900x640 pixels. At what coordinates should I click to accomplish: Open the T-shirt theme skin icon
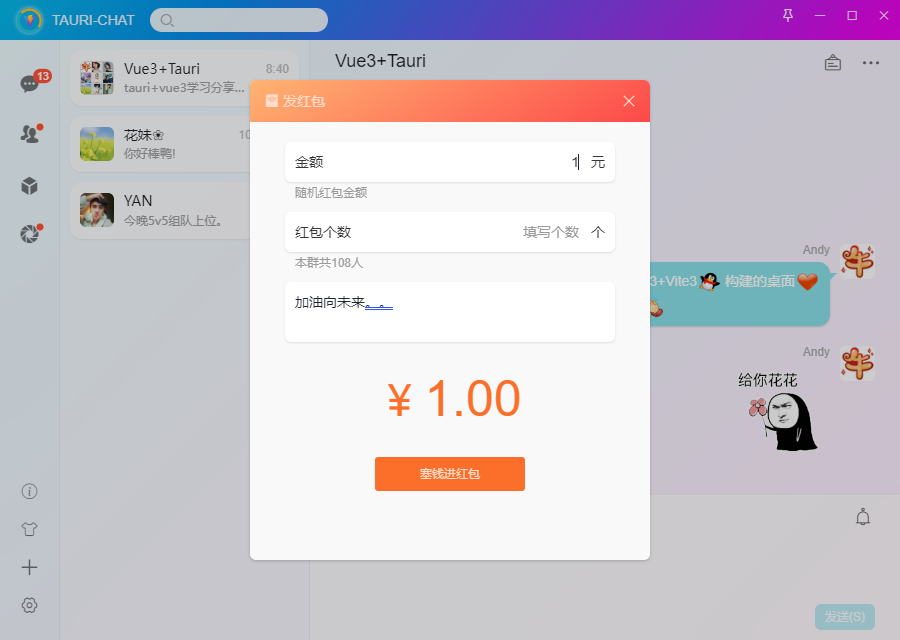tap(29, 529)
